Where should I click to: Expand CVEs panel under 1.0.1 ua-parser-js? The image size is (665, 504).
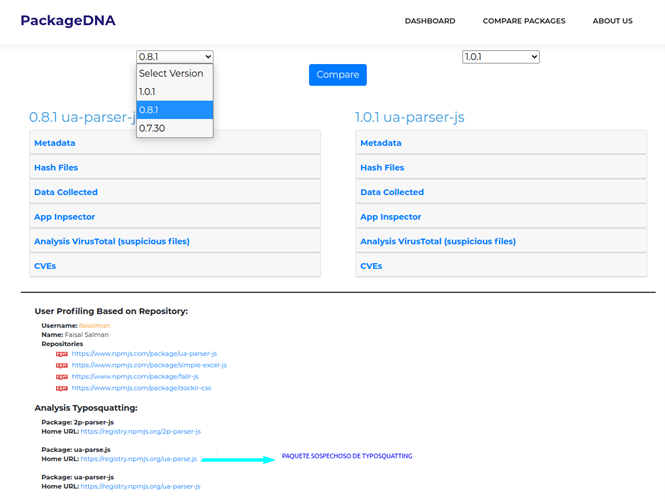pos(371,266)
